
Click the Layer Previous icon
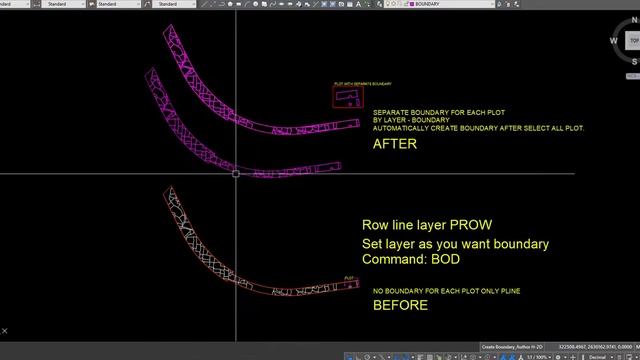(x=508, y=4)
